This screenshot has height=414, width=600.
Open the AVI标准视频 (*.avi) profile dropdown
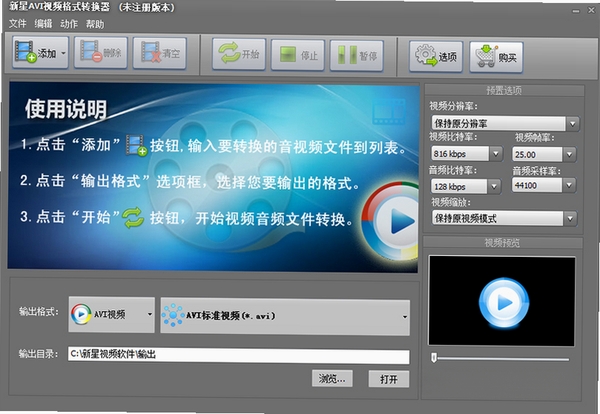[x=285, y=316]
